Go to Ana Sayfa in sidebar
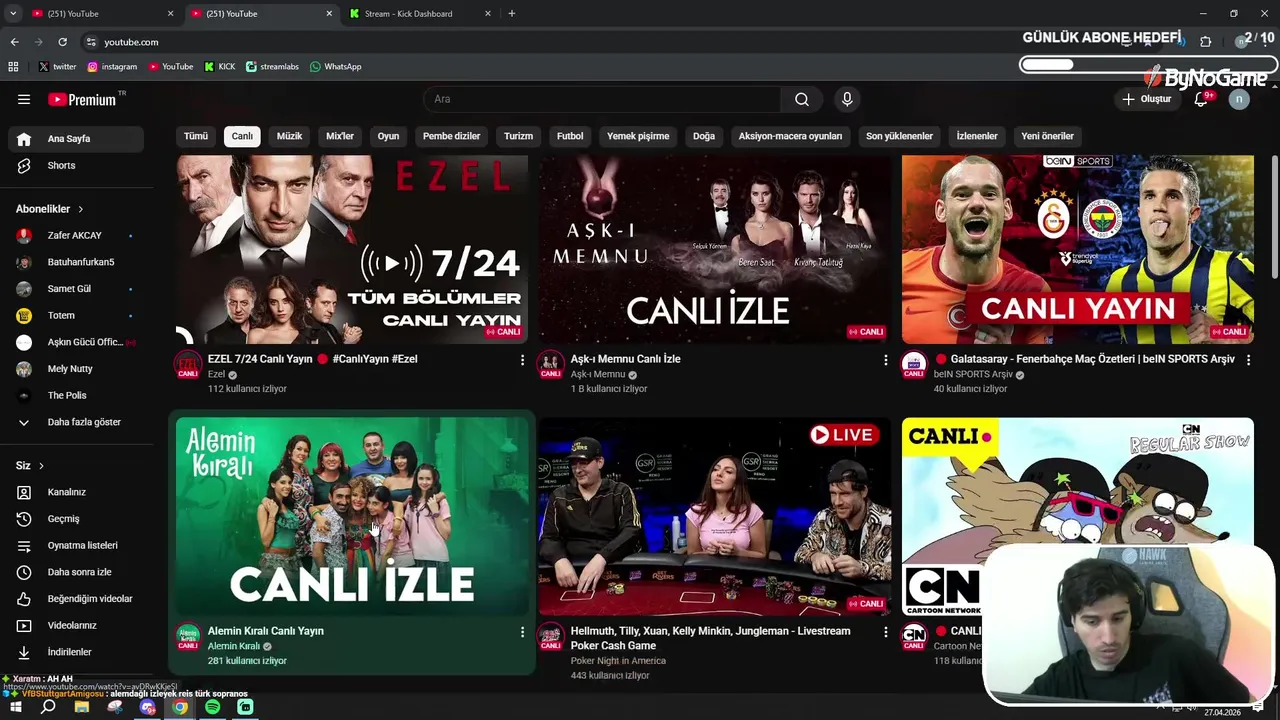The width and height of the screenshot is (1280, 720). click(75, 139)
